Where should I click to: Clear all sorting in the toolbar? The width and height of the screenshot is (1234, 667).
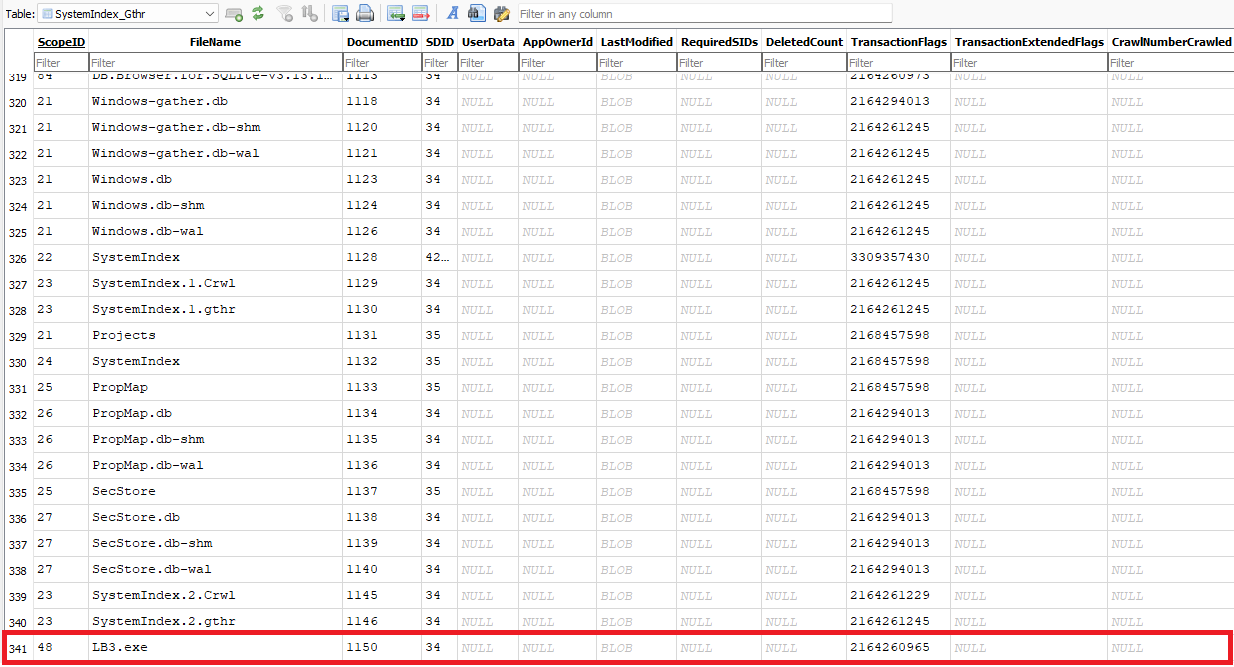310,14
